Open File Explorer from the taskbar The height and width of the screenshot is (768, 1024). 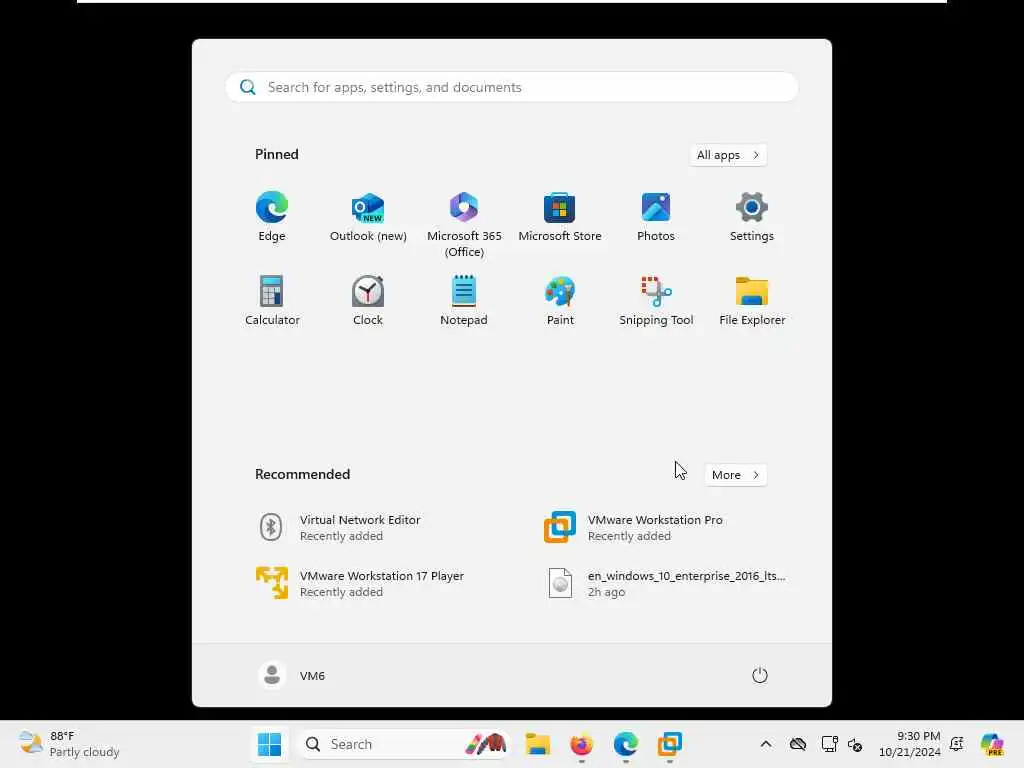(x=537, y=744)
